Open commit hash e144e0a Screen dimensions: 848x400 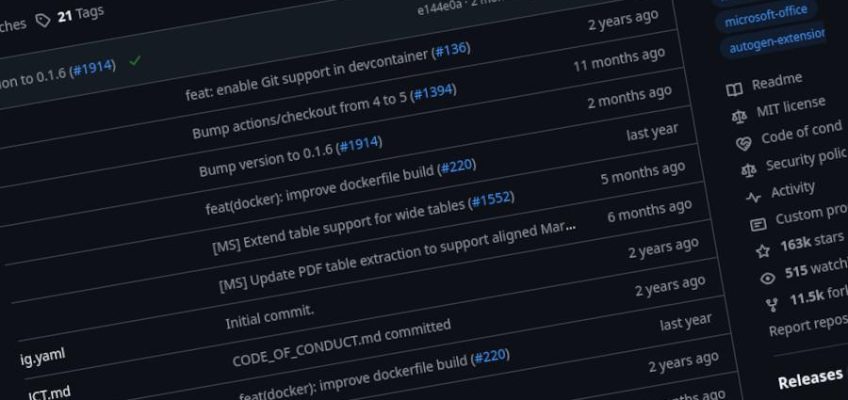click(439, 8)
